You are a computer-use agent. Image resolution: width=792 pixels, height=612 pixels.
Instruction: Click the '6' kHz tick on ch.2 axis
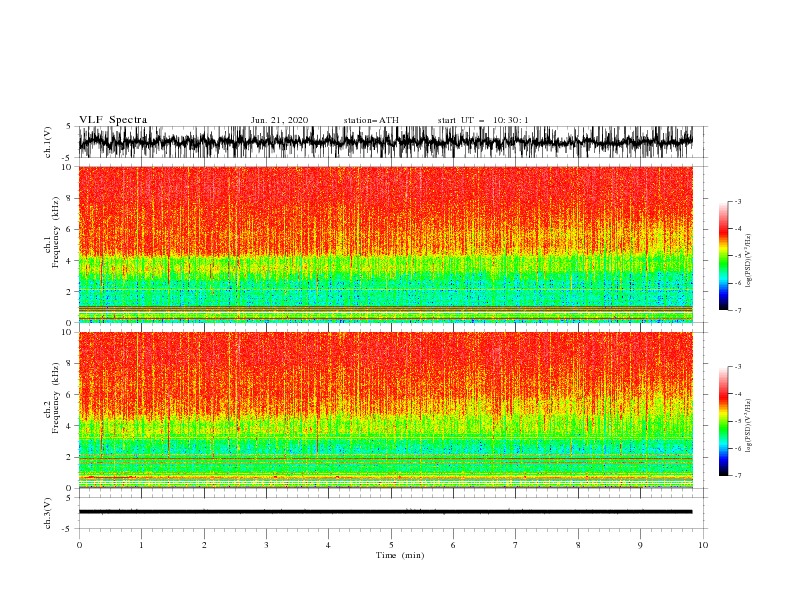click(x=69, y=395)
